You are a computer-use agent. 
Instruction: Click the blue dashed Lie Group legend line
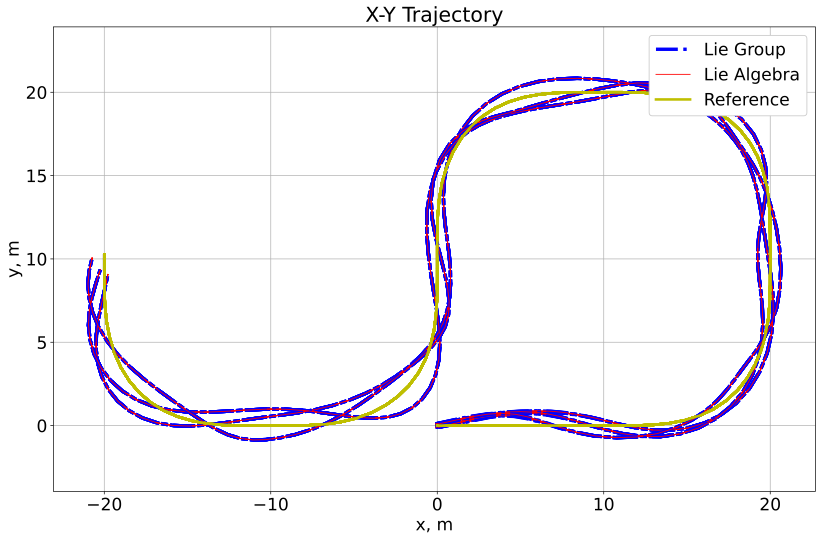[x=673, y=50]
